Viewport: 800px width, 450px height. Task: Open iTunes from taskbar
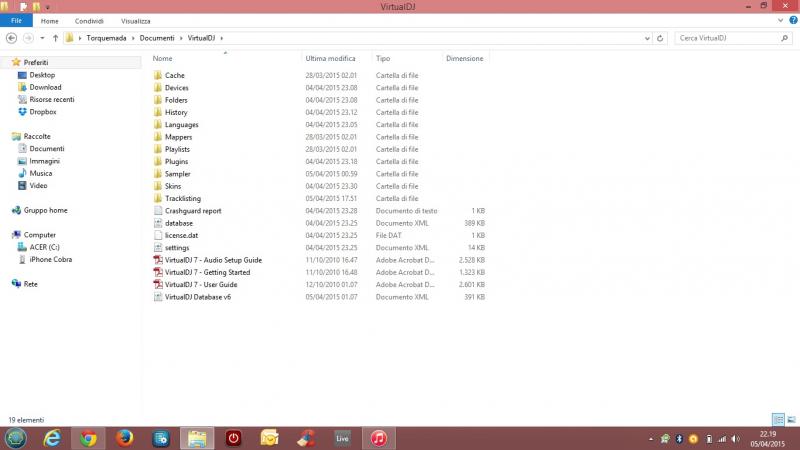(379, 438)
